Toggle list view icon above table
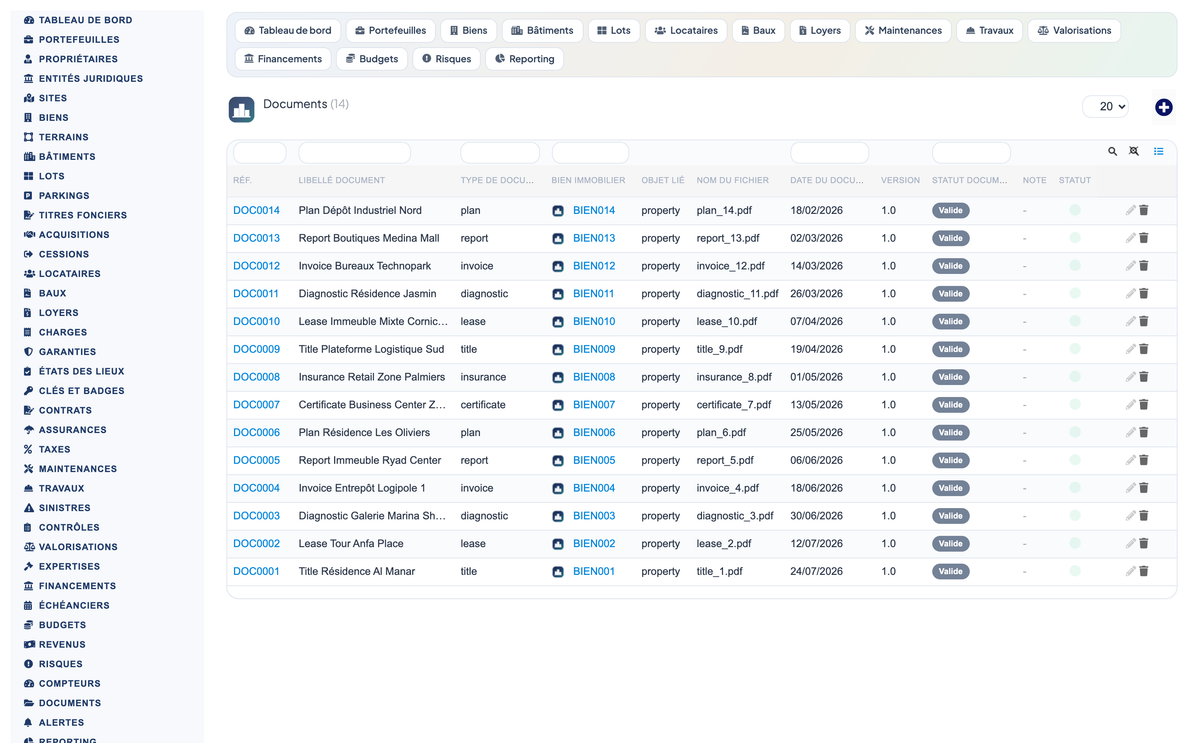Viewport: 1200px width, 743px height. (1158, 152)
